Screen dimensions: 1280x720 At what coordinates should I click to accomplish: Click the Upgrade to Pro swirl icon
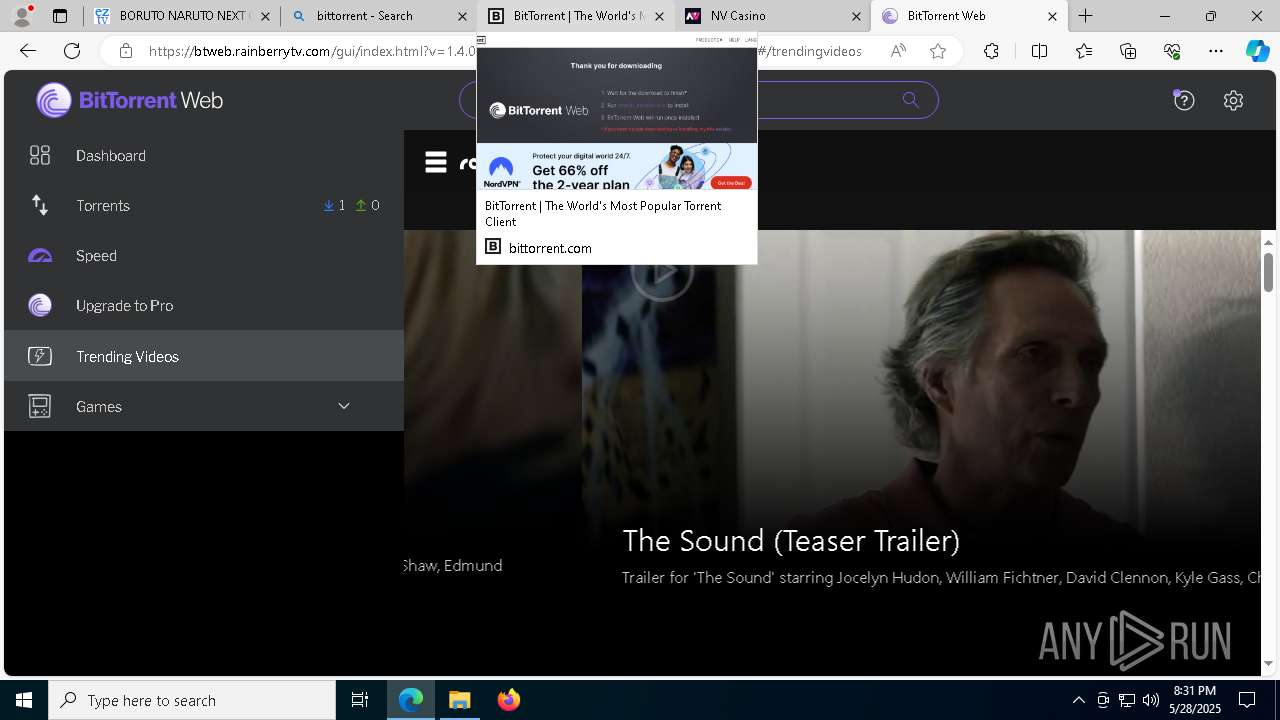pyautogui.click(x=40, y=306)
